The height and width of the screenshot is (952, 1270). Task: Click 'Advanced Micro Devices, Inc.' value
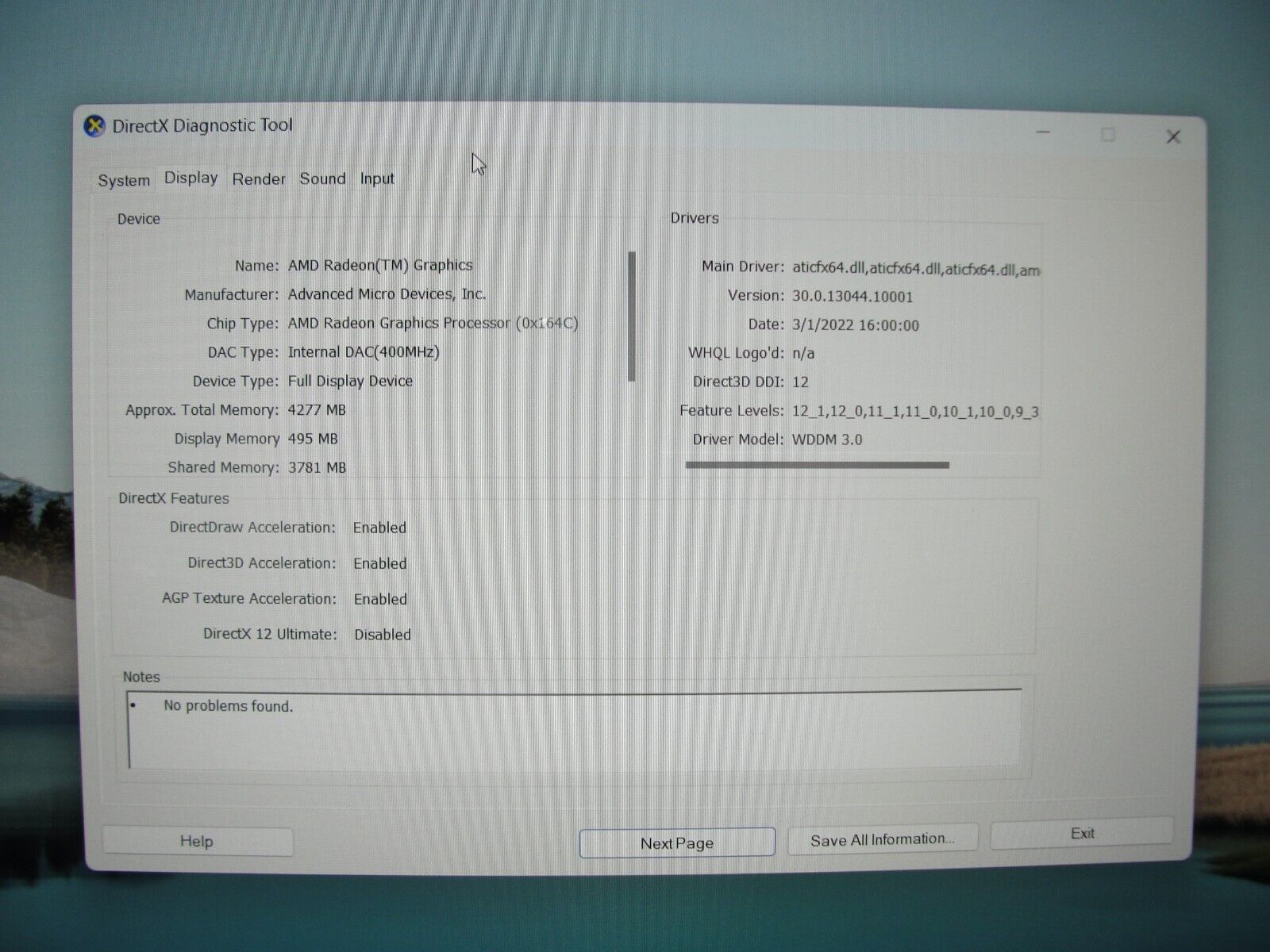387,294
